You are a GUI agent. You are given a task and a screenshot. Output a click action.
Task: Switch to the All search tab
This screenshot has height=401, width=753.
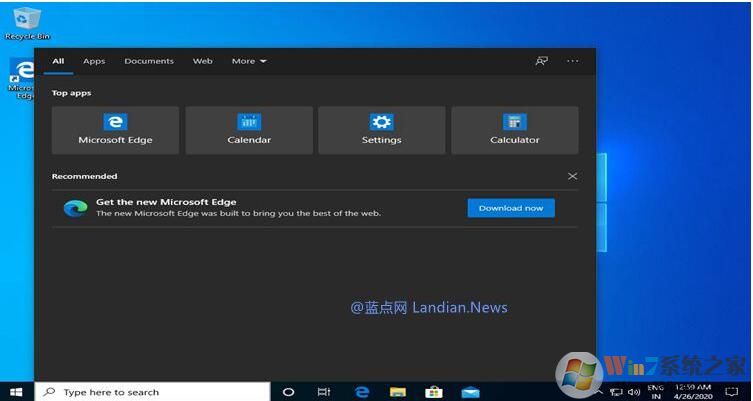click(x=58, y=61)
